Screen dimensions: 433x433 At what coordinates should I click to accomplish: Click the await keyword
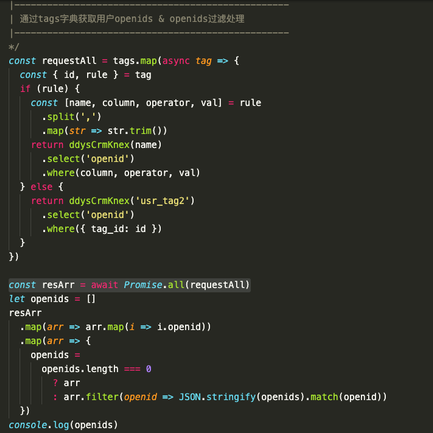pyautogui.click(x=104, y=285)
